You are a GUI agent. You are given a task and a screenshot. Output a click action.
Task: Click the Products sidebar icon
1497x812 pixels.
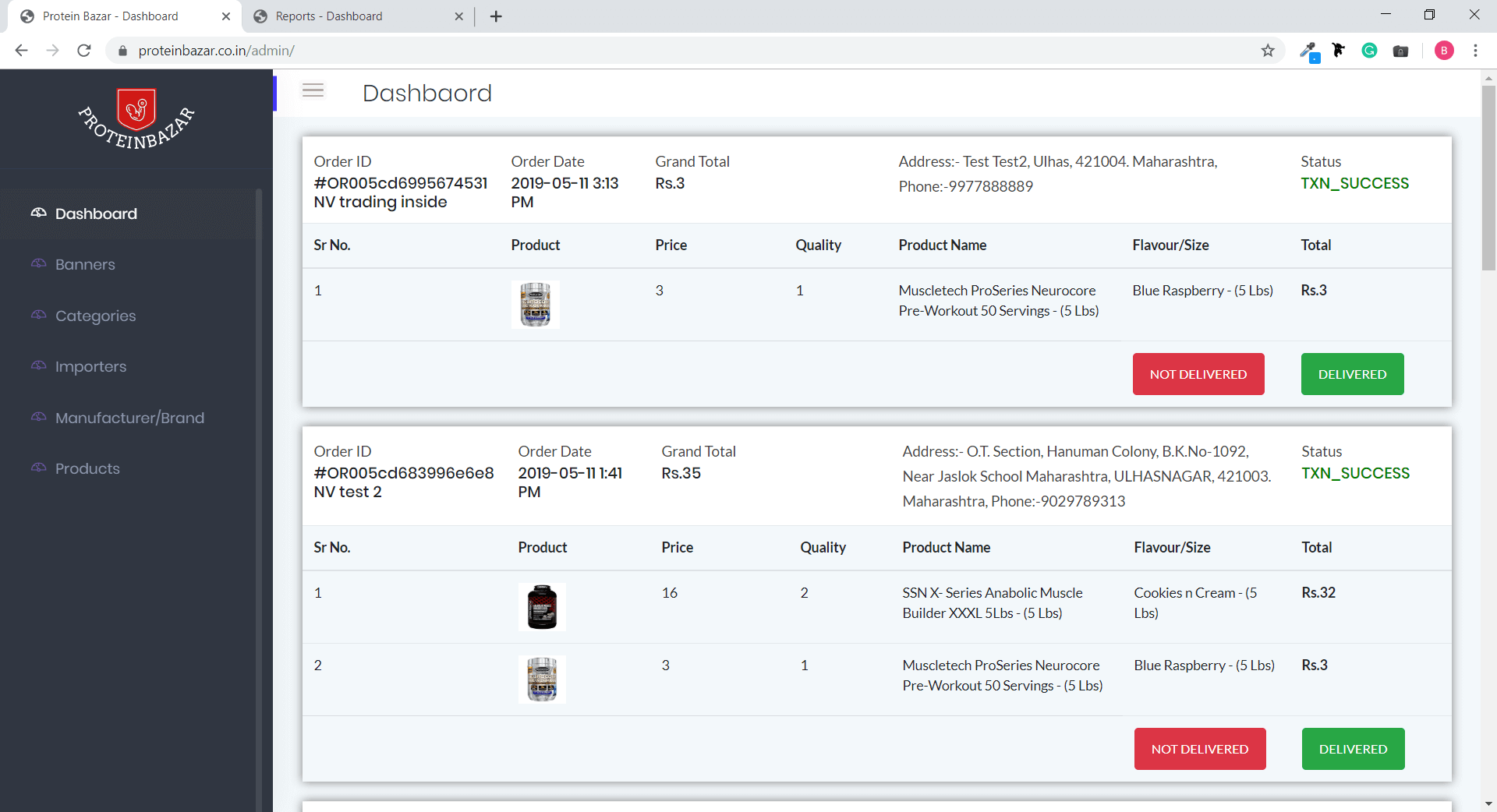38,468
